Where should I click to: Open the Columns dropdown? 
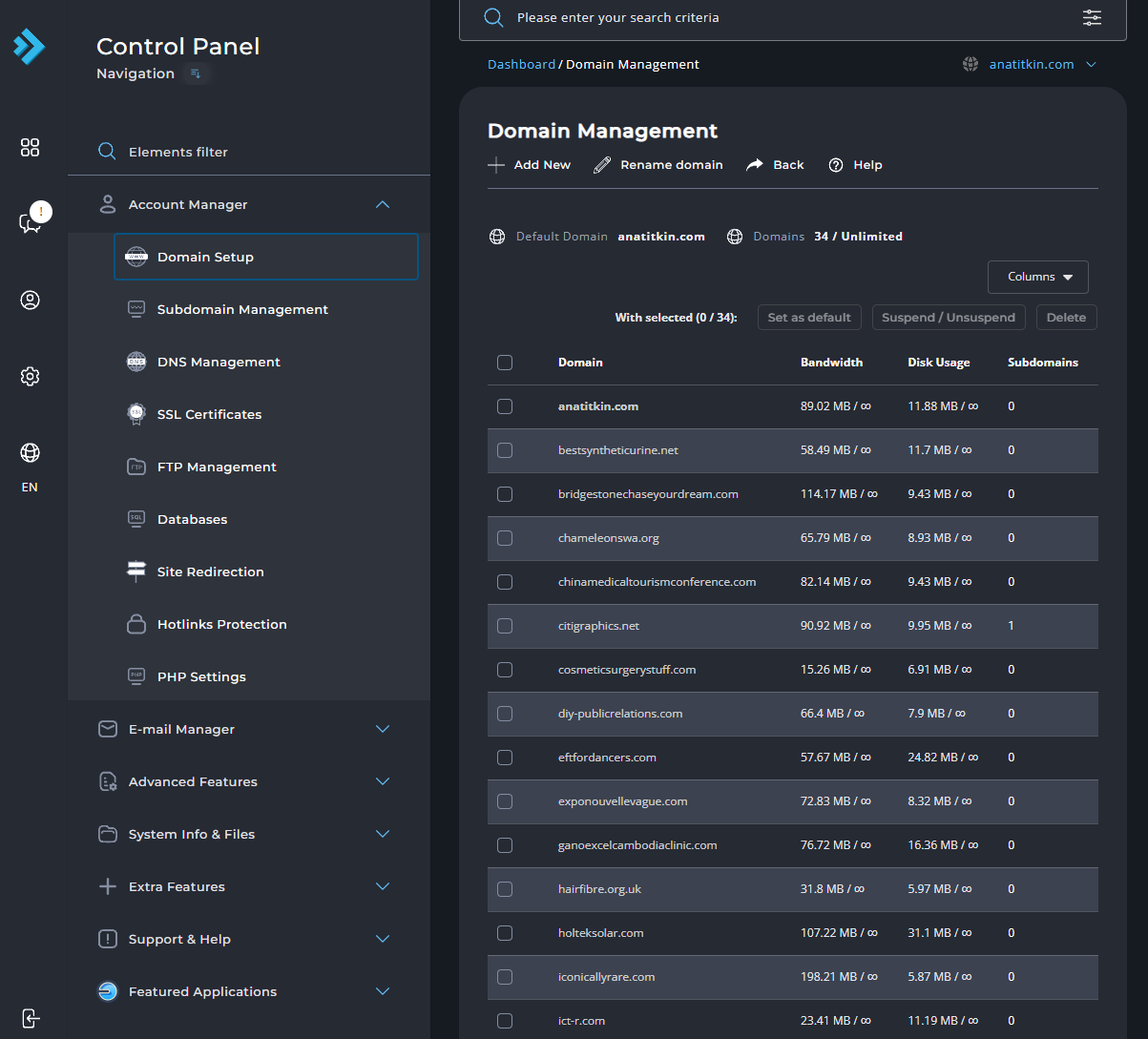(1038, 277)
